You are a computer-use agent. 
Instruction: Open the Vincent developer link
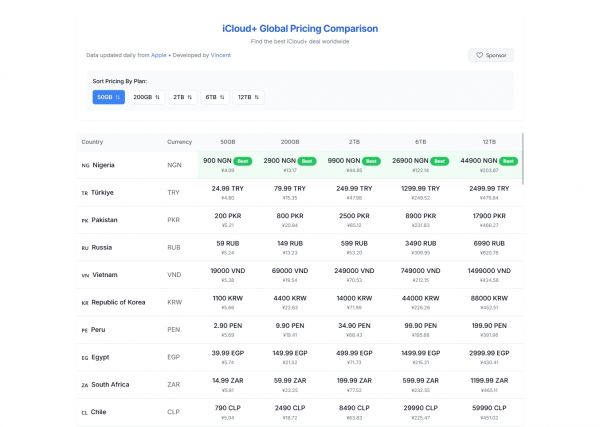pyautogui.click(x=221, y=55)
